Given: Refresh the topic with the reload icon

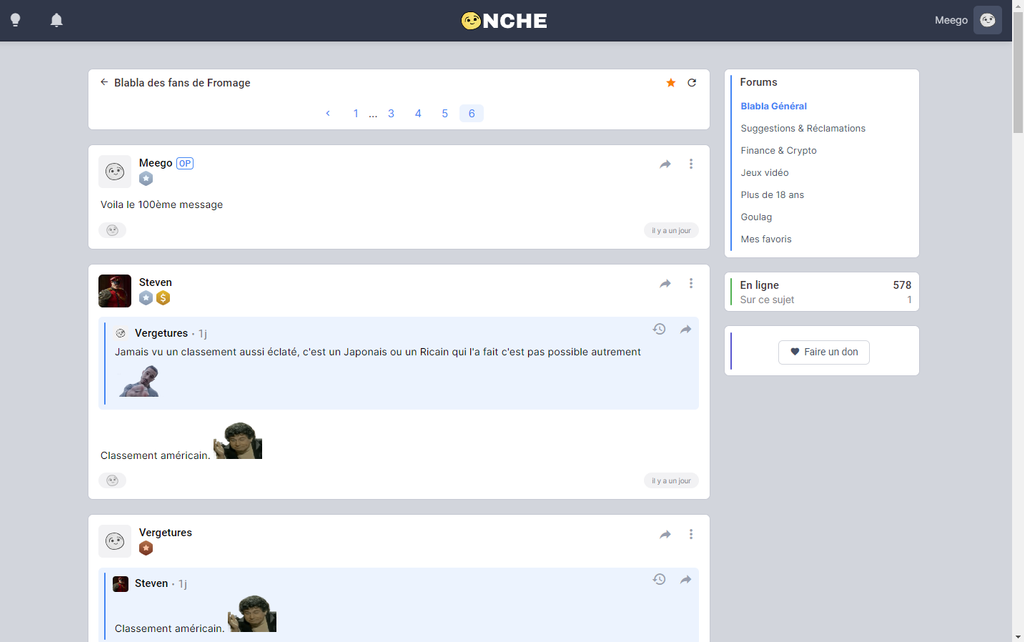Looking at the screenshot, I should [692, 83].
